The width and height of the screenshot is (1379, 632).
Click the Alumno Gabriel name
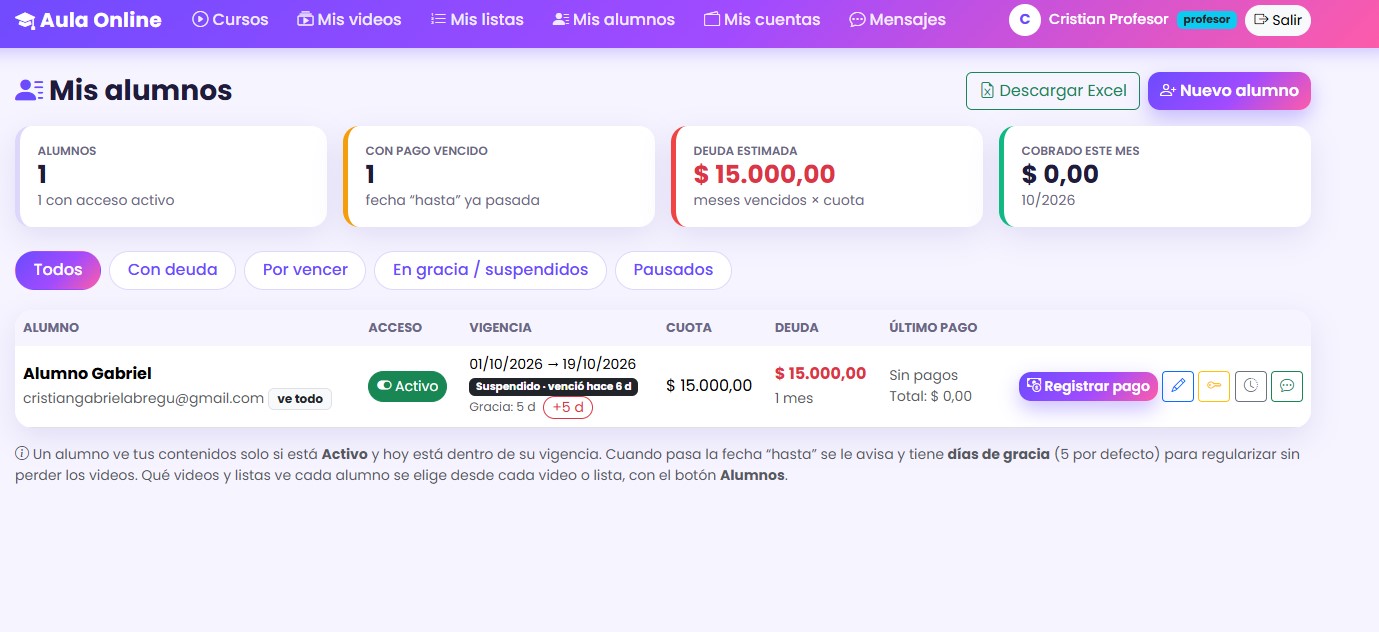coord(87,374)
